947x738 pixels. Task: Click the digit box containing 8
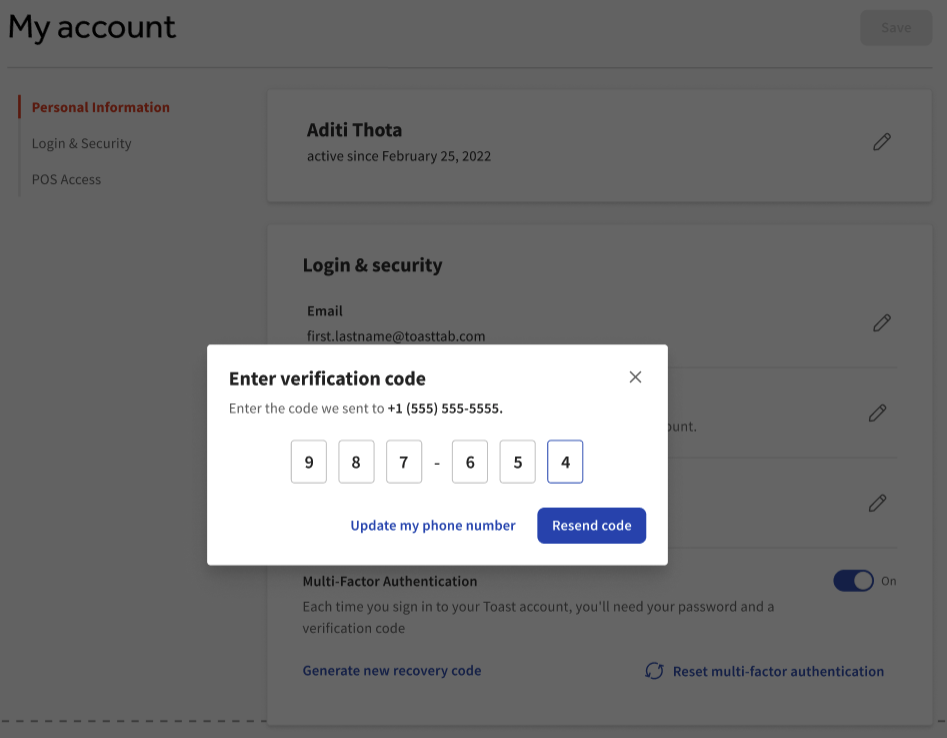[356, 461]
